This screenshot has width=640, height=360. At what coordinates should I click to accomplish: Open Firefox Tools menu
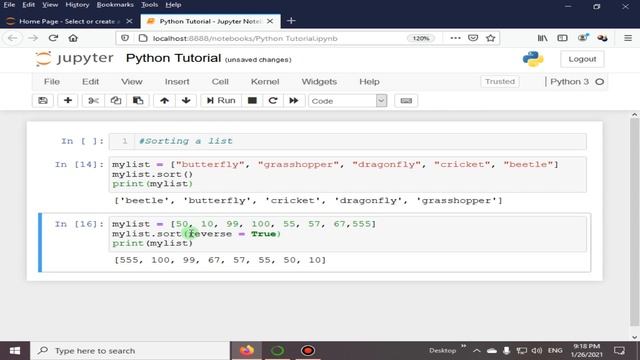click(x=149, y=5)
